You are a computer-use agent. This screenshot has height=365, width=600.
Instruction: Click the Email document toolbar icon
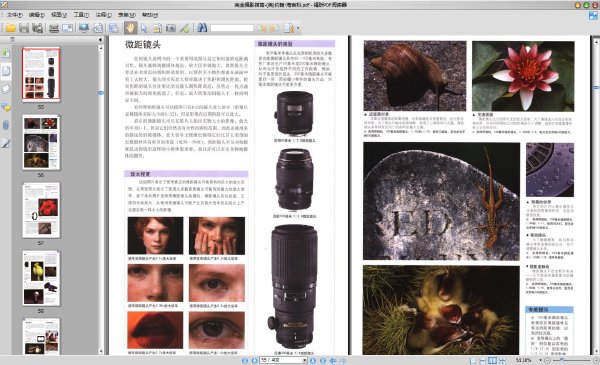click(67, 28)
